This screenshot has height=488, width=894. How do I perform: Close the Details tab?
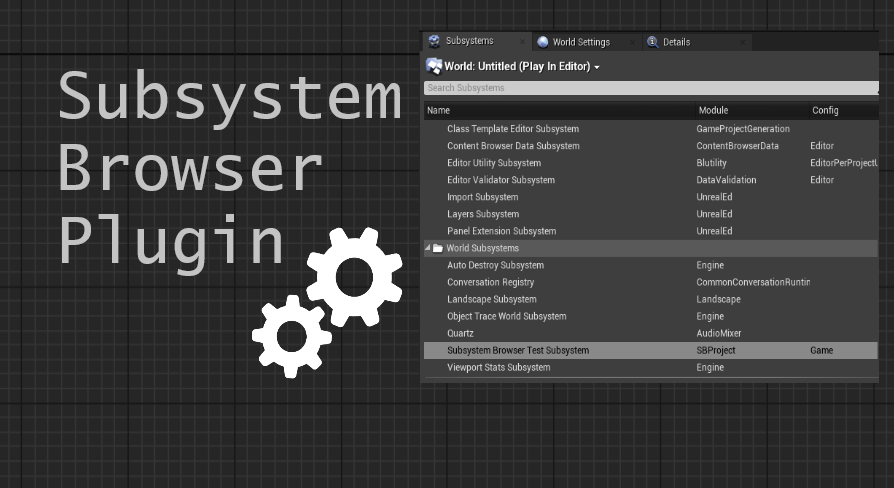click(742, 42)
